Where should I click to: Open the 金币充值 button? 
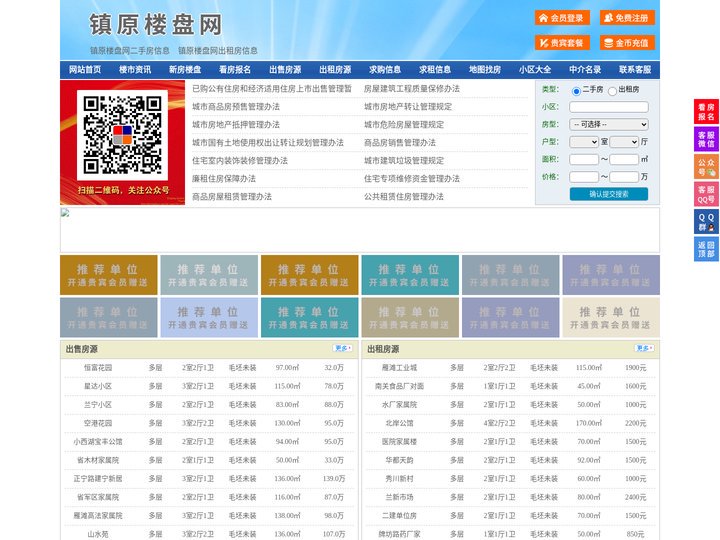click(627, 43)
